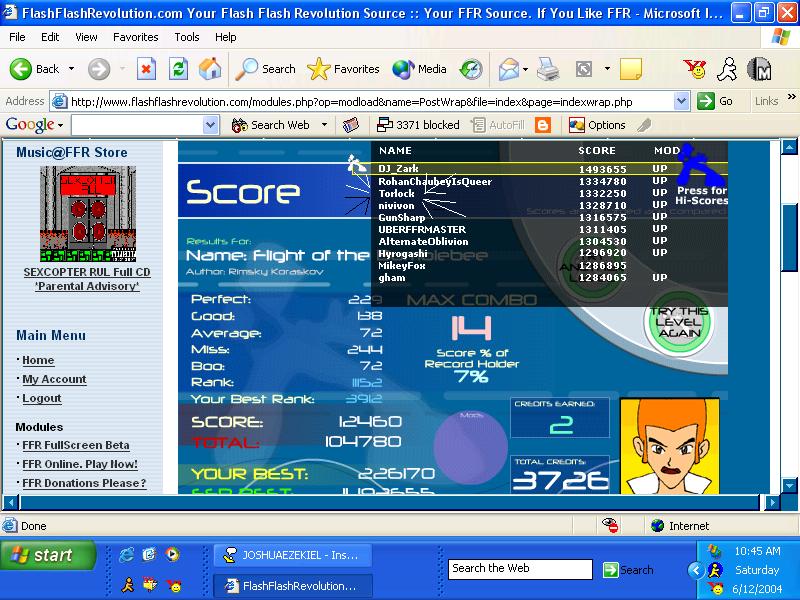Open the Search Web dropdown arrow
This screenshot has width=800, height=600.
(x=324, y=125)
